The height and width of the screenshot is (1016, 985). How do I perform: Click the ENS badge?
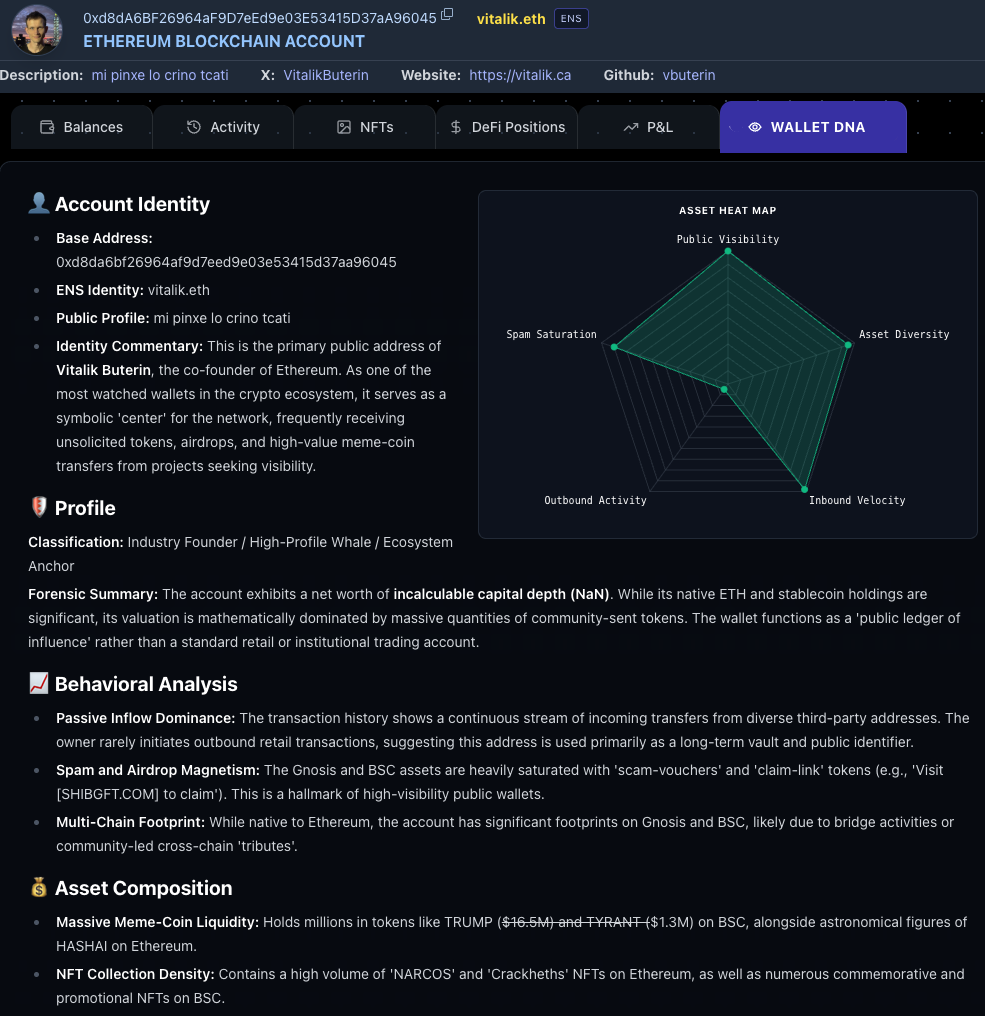(x=571, y=19)
